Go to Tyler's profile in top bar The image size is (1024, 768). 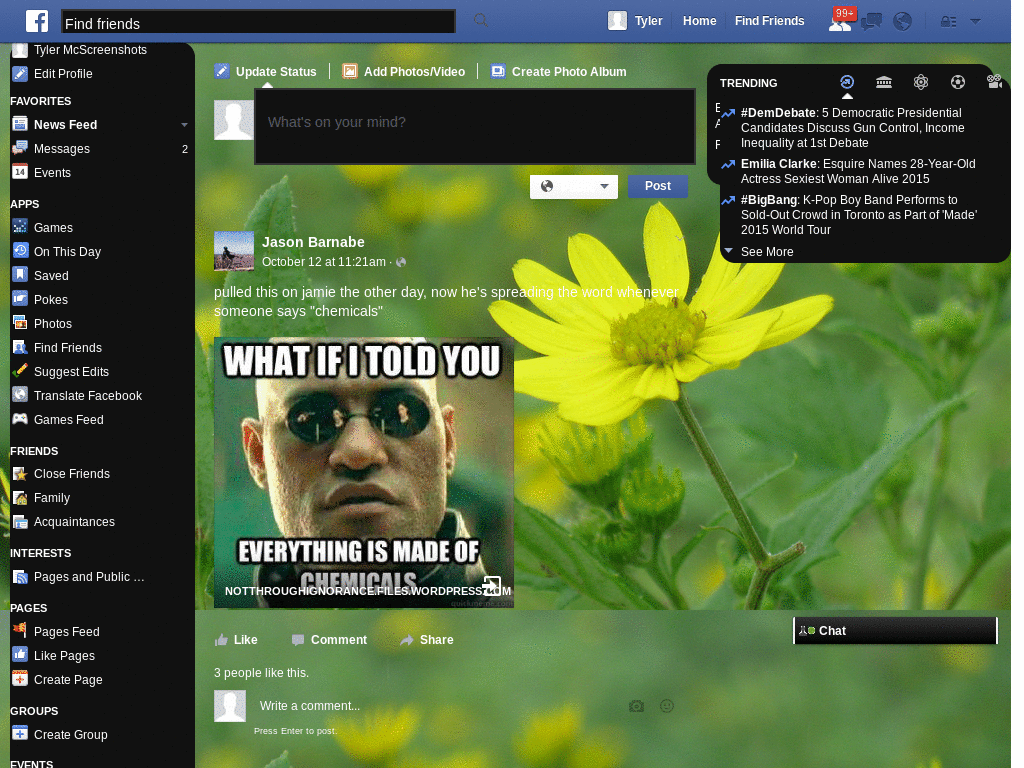coord(635,21)
